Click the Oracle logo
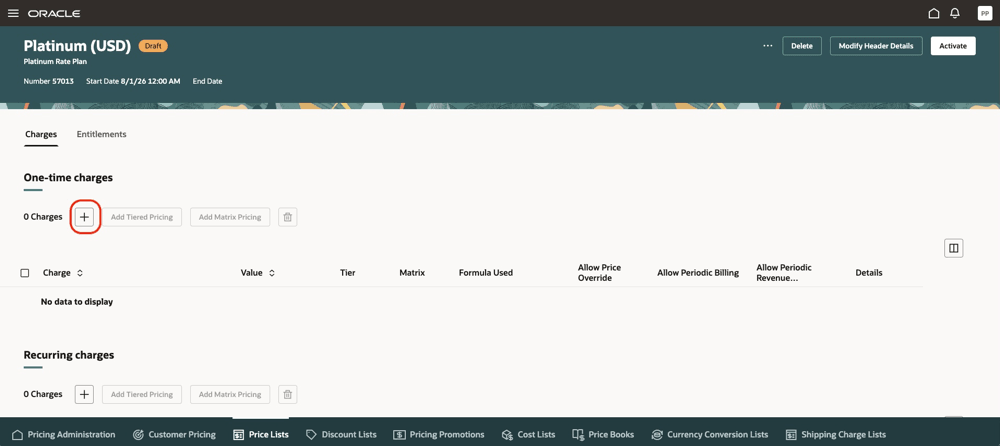The image size is (1000, 446). pyautogui.click(x=54, y=13)
